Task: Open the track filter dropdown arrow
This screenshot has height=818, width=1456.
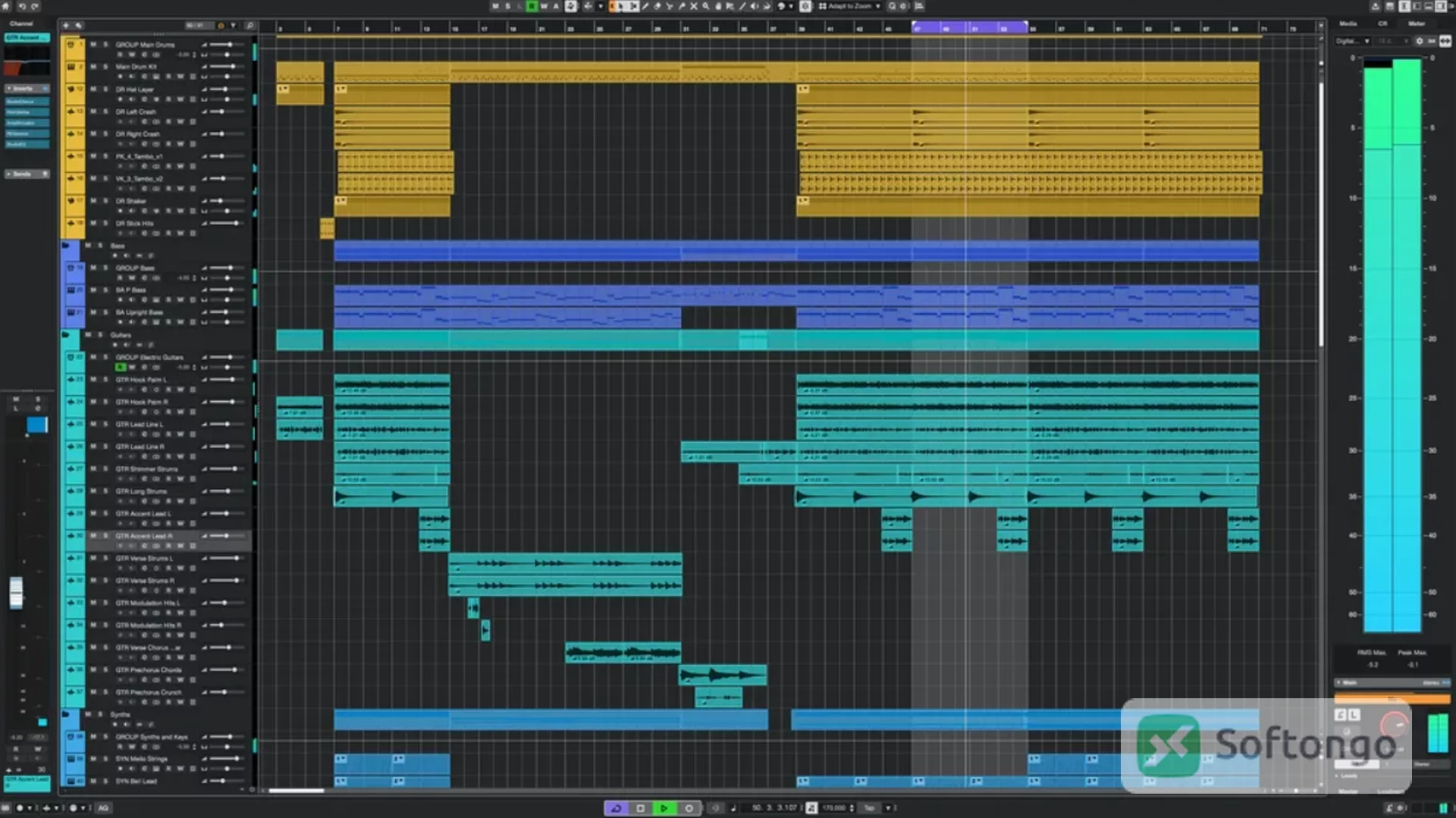Action: tap(233, 26)
